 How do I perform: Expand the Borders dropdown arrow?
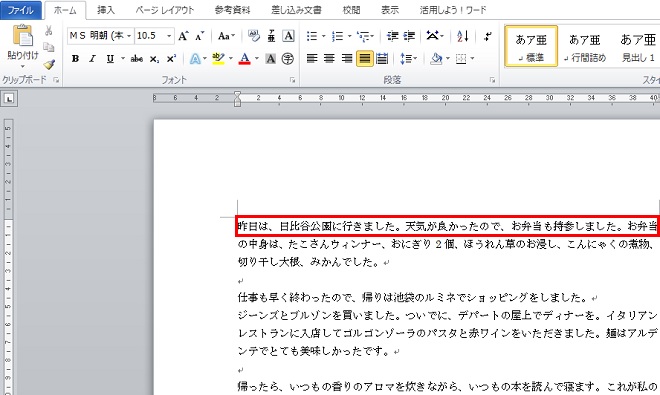pos(472,59)
